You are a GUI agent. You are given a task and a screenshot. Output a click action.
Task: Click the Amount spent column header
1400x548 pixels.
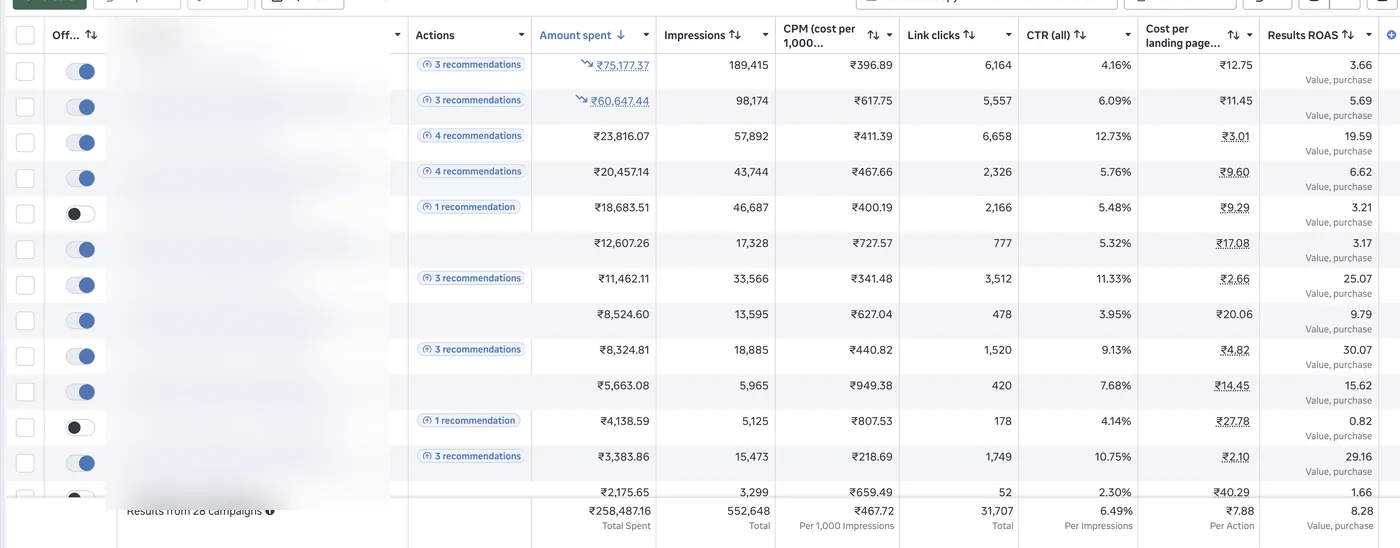[x=575, y=35]
